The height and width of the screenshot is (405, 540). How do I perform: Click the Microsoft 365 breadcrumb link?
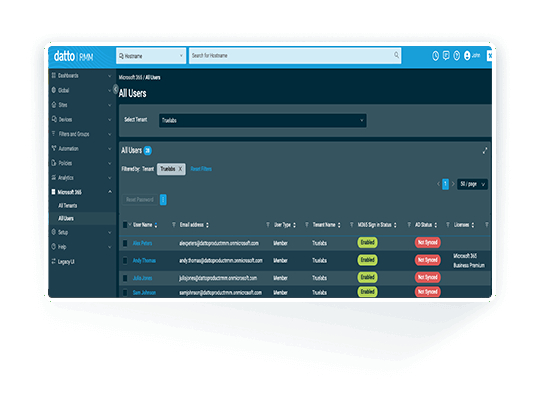(x=130, y=77)
